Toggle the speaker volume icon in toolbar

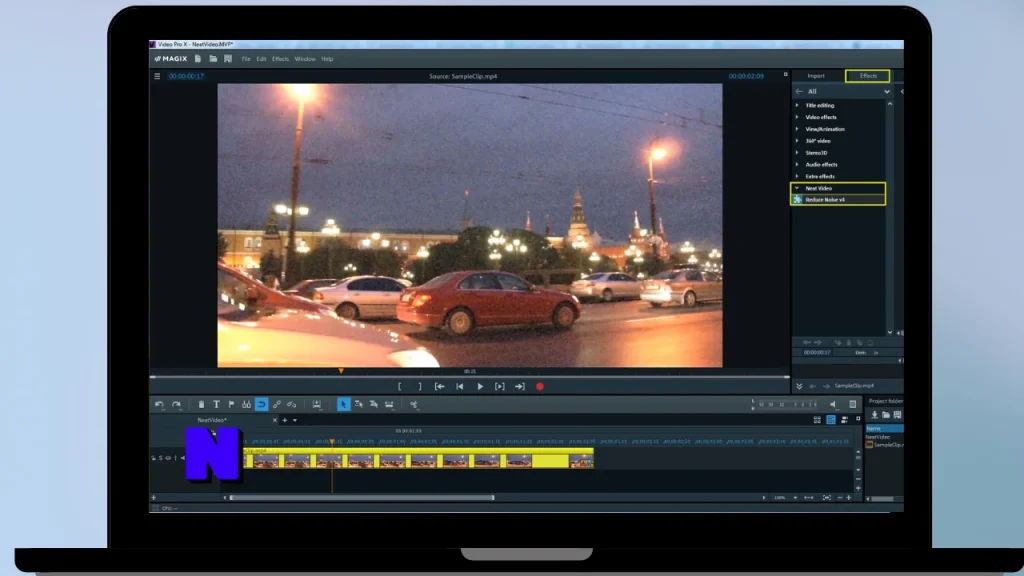[x=833, y=405]
